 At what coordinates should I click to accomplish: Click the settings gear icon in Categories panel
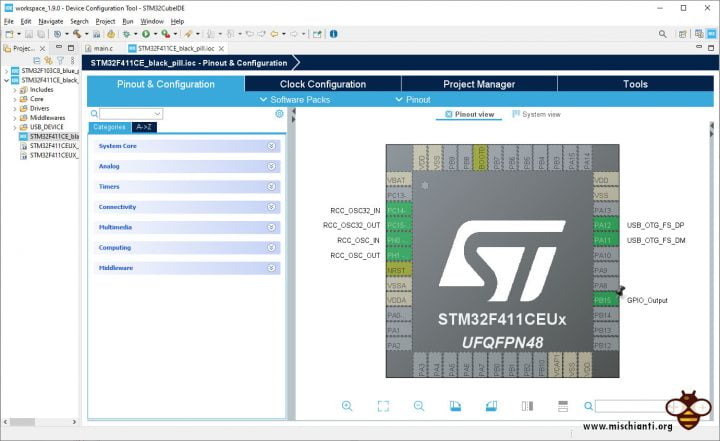point(279,113)
